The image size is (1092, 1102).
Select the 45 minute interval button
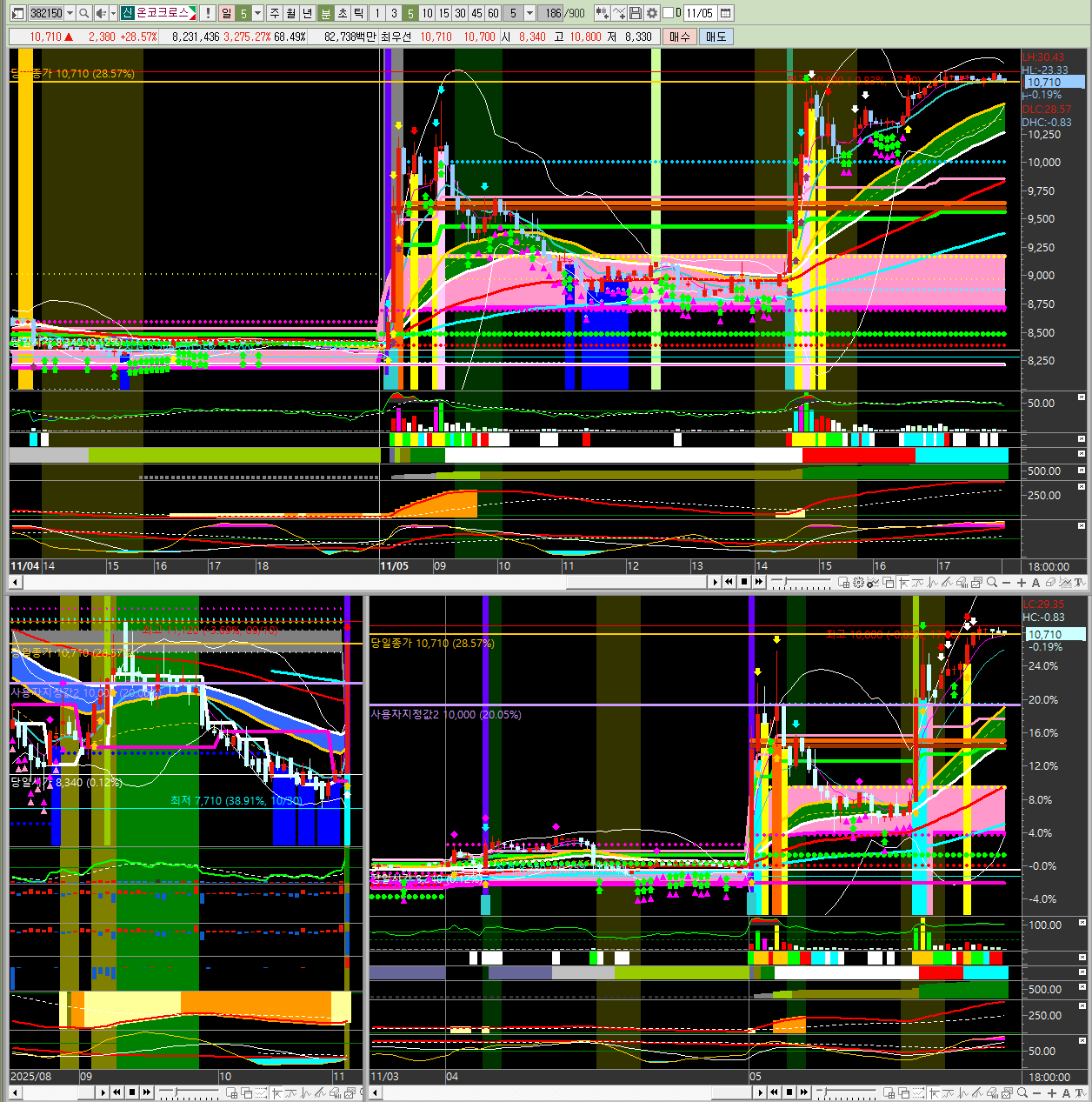pyautogui.click(x=476, y=13)
